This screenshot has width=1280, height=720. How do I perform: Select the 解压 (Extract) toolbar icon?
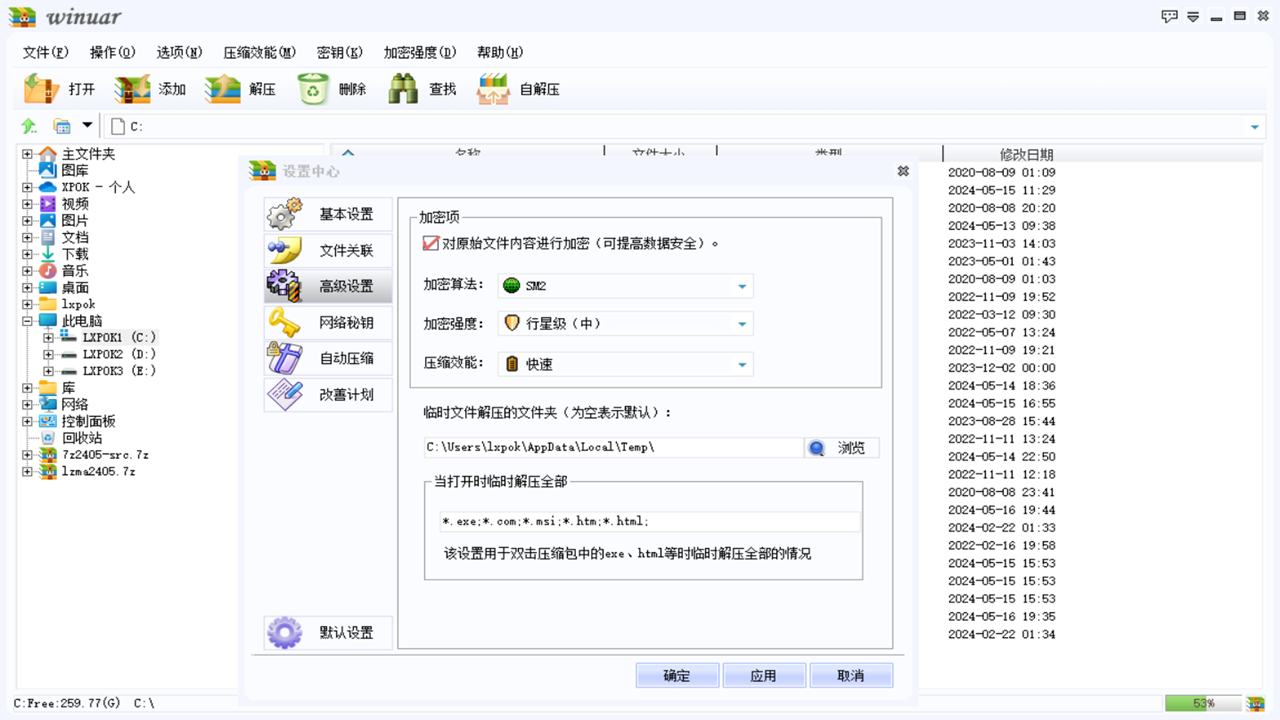click(243, 88)
